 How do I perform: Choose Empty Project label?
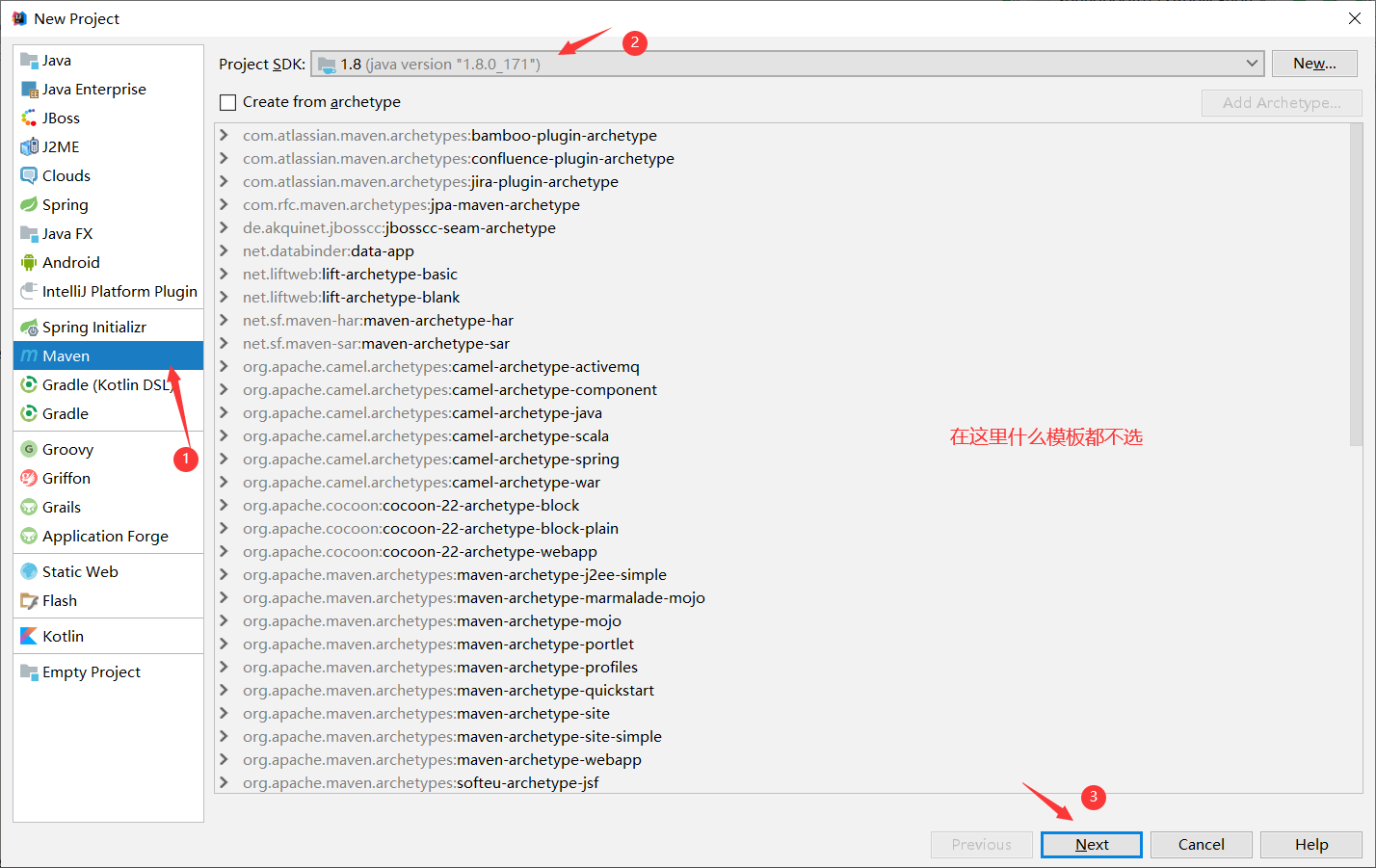pyautogui.click(x=92, y=672)
